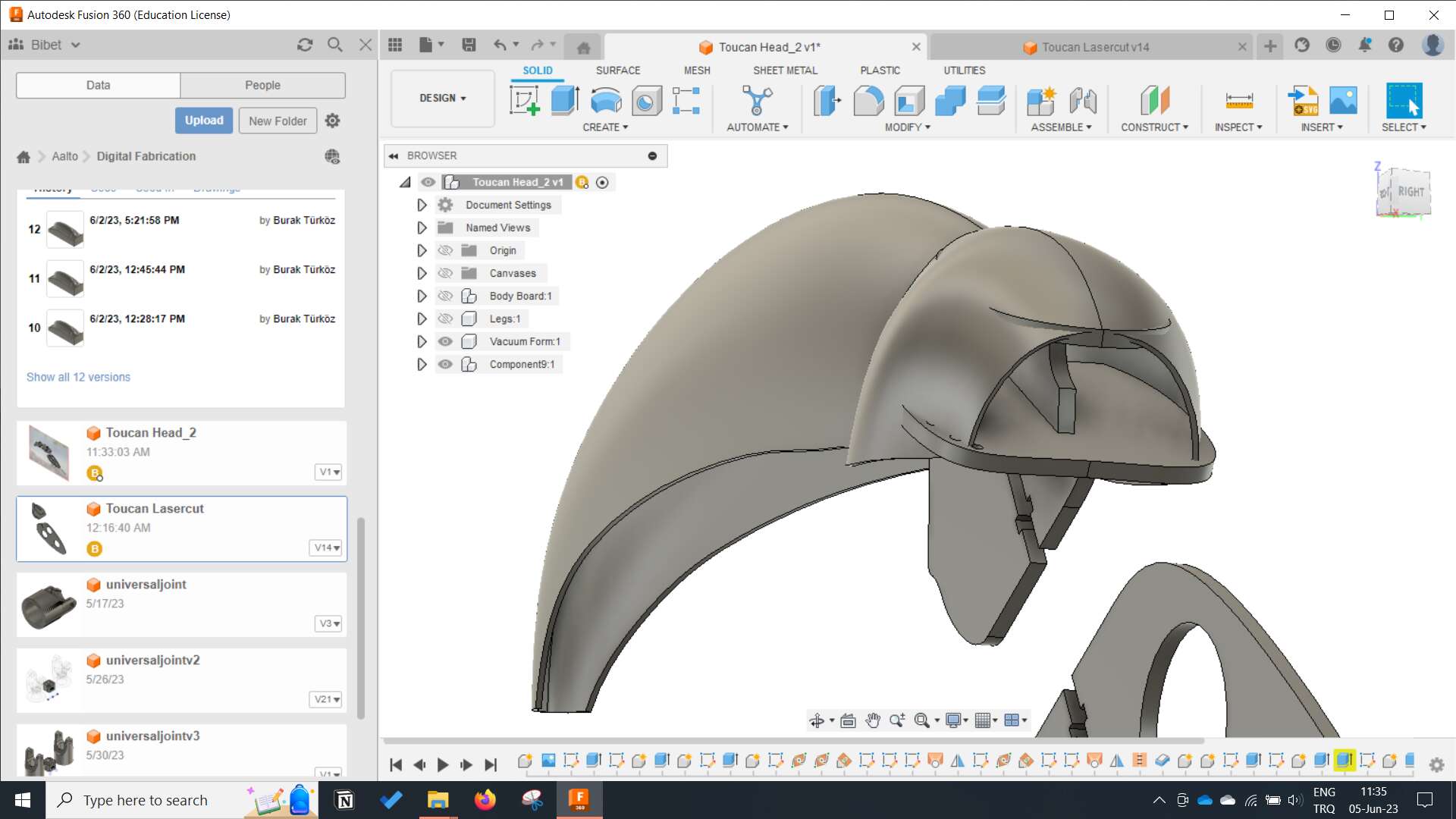Click the Fusion 360 taskbar icon

(x=578, y=799)
